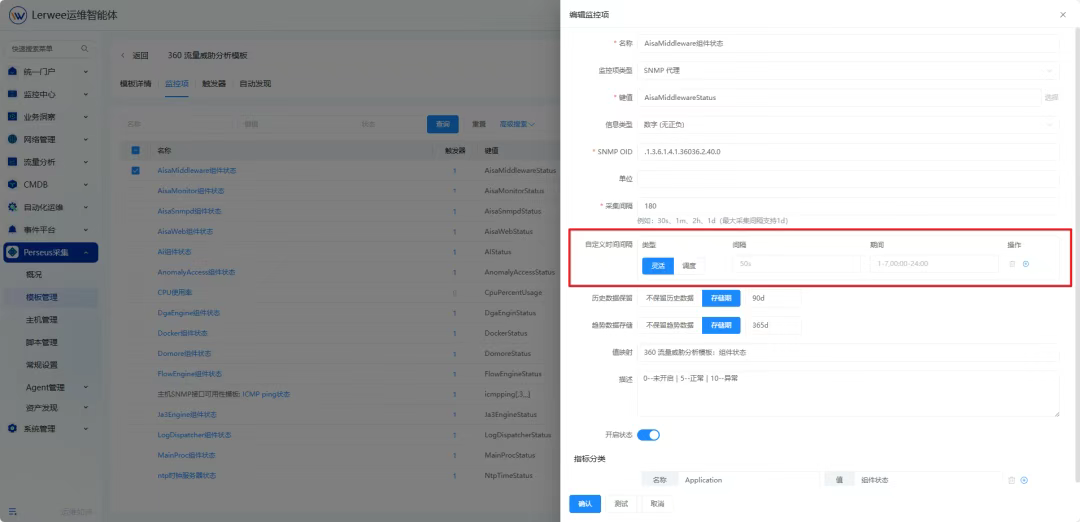
Task: Switch to the 触发器 tab
Action: coord(214,84)
